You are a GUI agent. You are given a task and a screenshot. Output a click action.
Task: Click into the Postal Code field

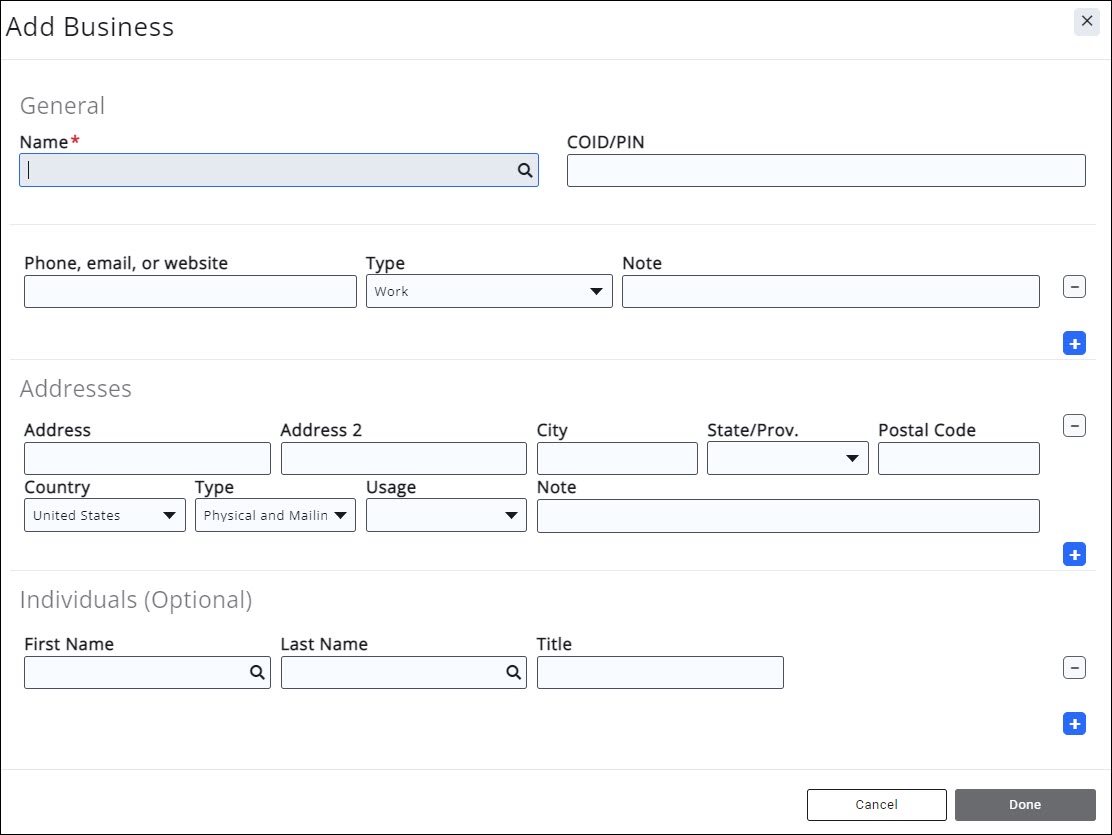[x=958, y=459]
